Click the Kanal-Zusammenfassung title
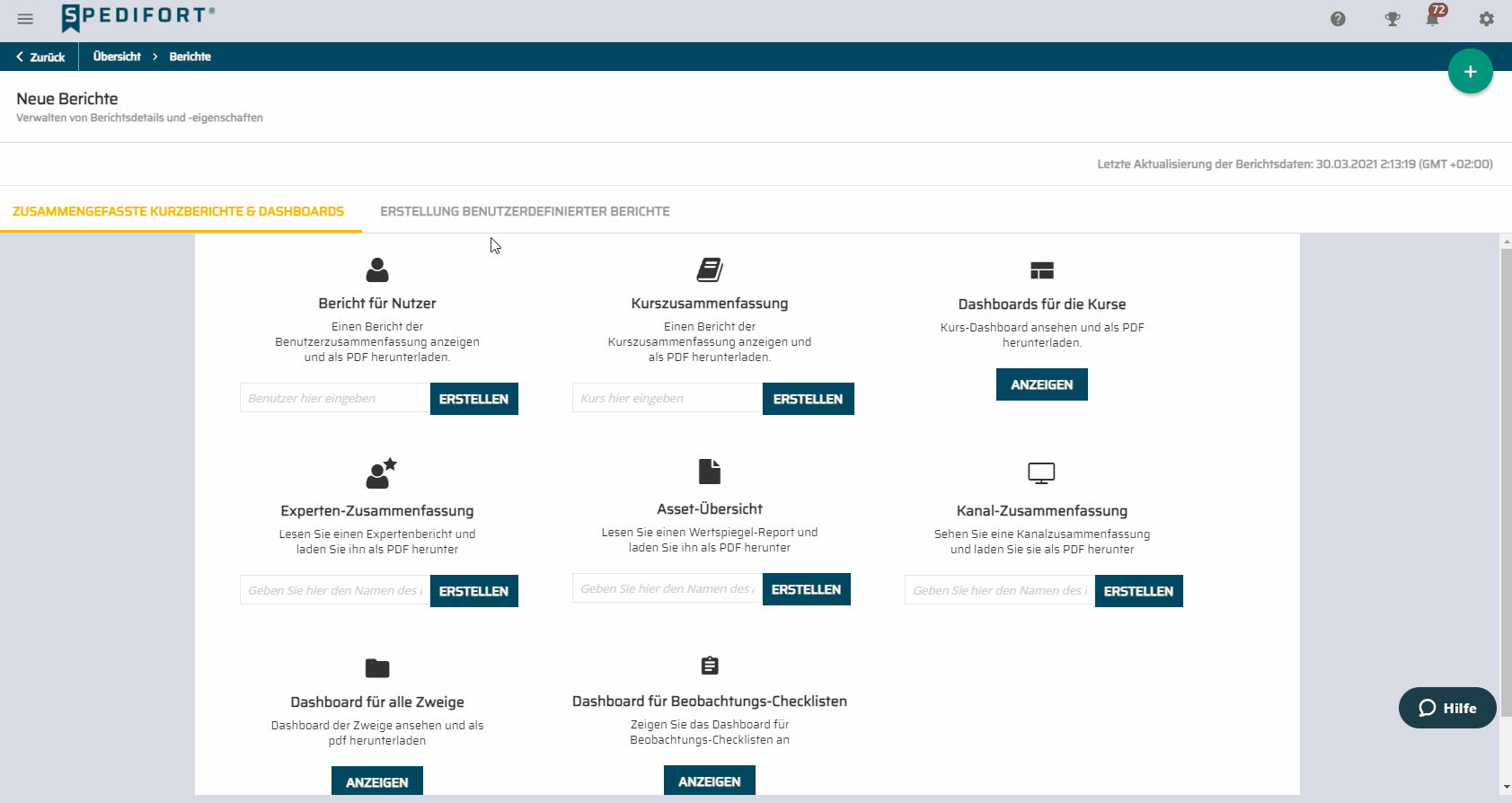This screenshot has width=1512, height=803. tap(1042, 511)
